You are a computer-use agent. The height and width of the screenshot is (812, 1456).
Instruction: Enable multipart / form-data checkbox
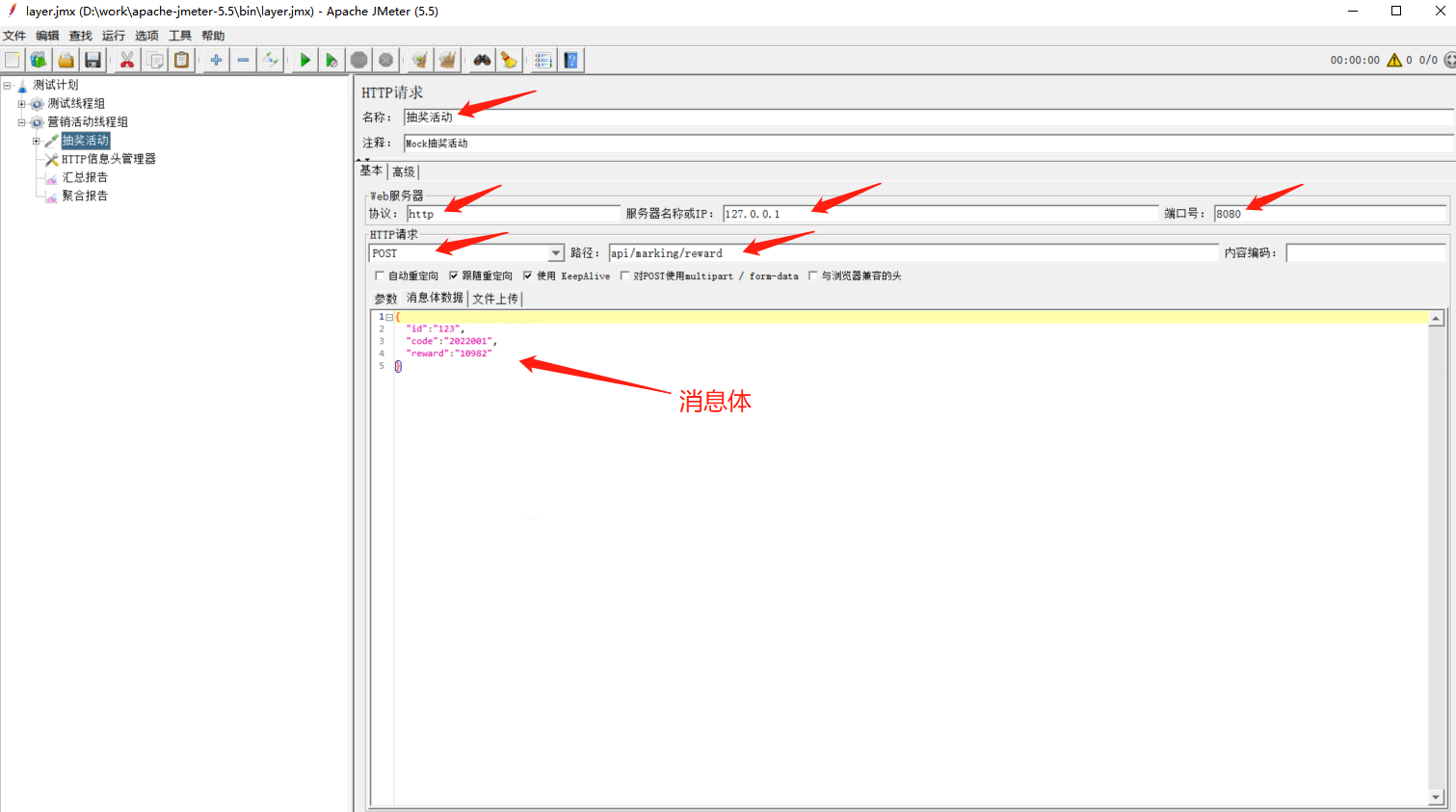click(x=624, y=275)
